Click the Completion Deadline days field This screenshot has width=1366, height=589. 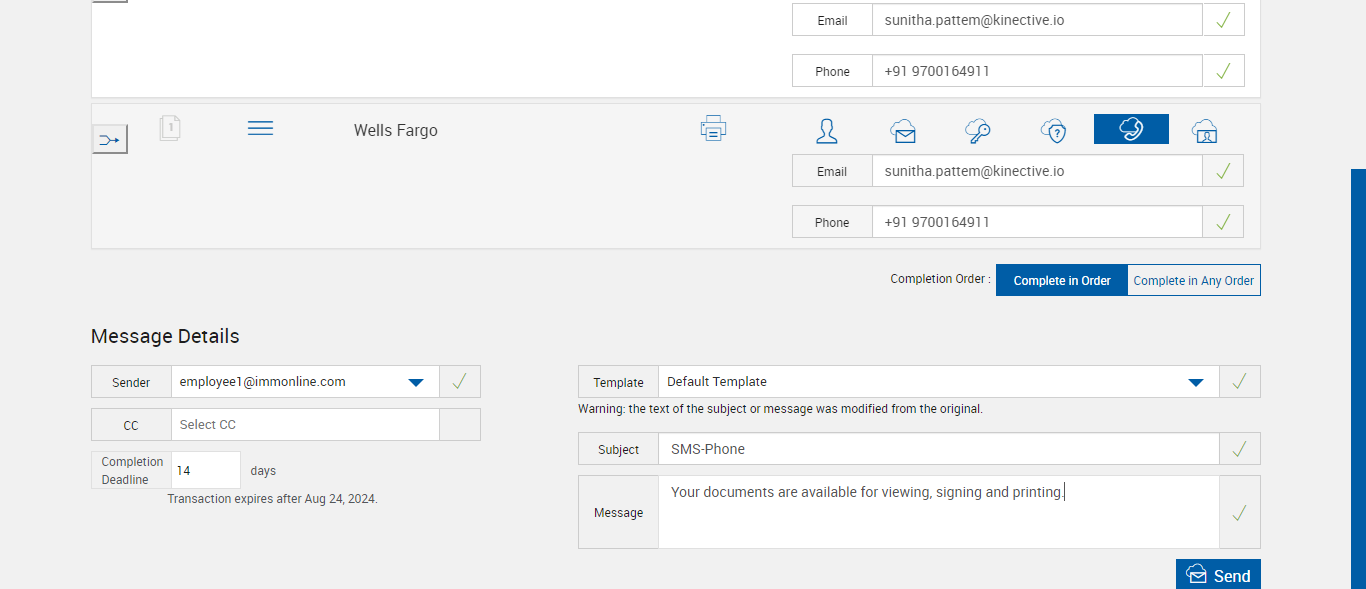click(206, 470)
